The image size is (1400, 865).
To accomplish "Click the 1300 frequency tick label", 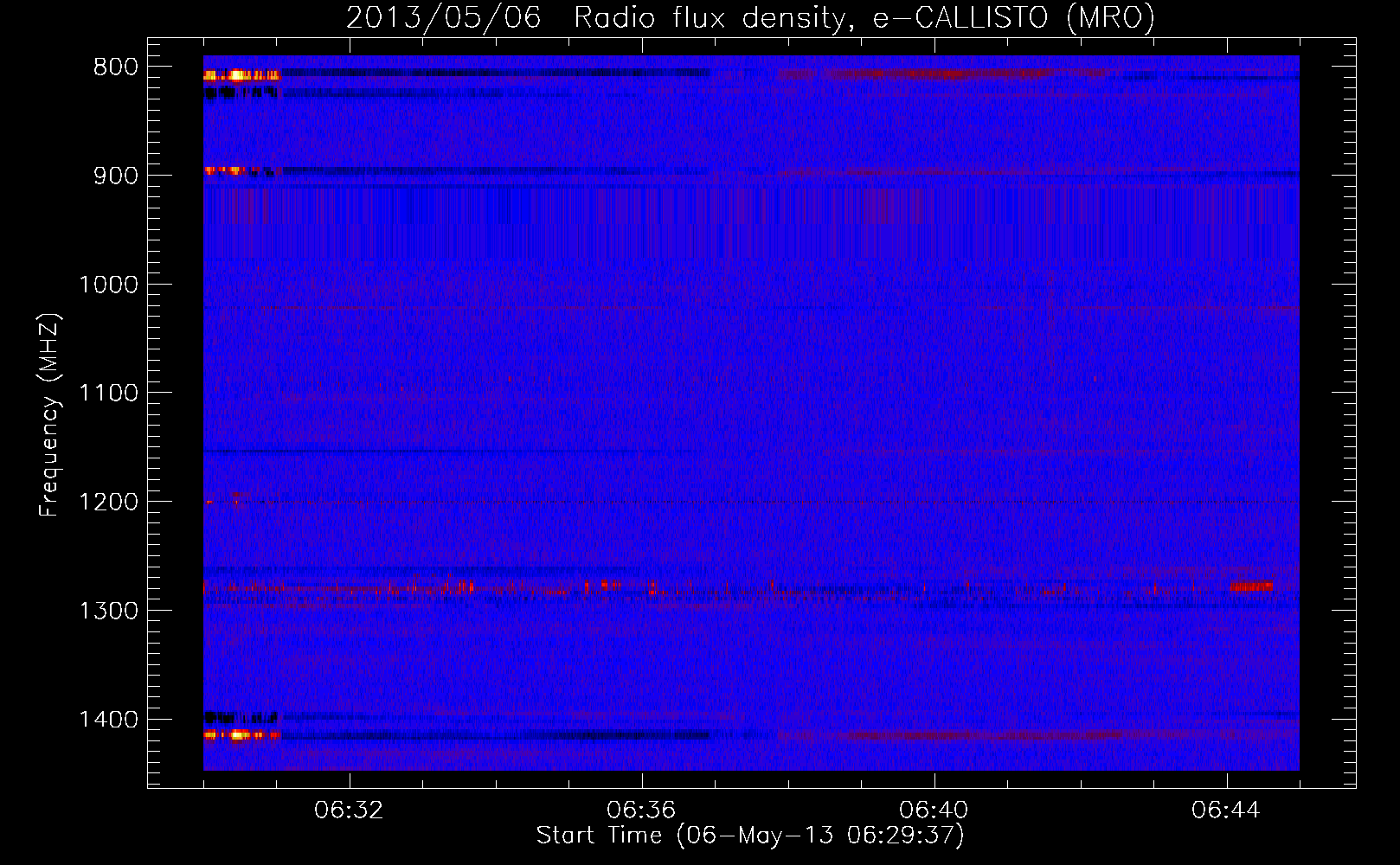I will 109,612.
